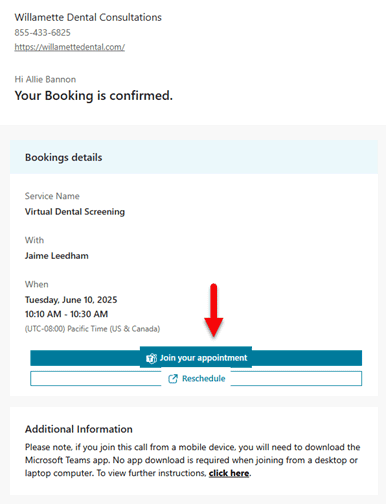Click the 'Service Name' label
The width and height of the screenshot is (386, 504).
(x=52, y=196)
